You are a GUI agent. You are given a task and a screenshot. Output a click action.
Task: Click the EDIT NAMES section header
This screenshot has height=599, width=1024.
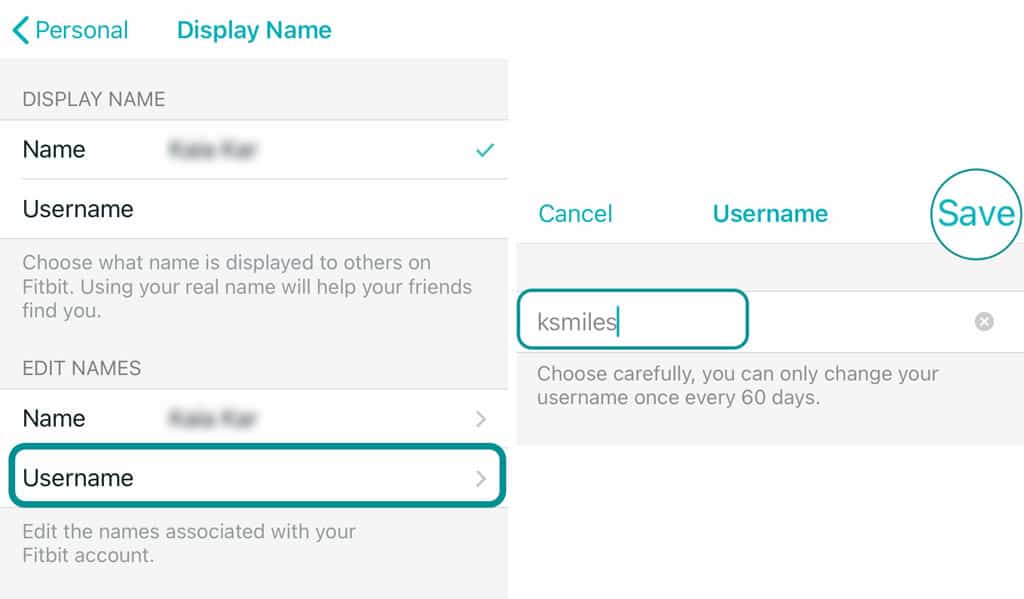(x=82, y=368)
